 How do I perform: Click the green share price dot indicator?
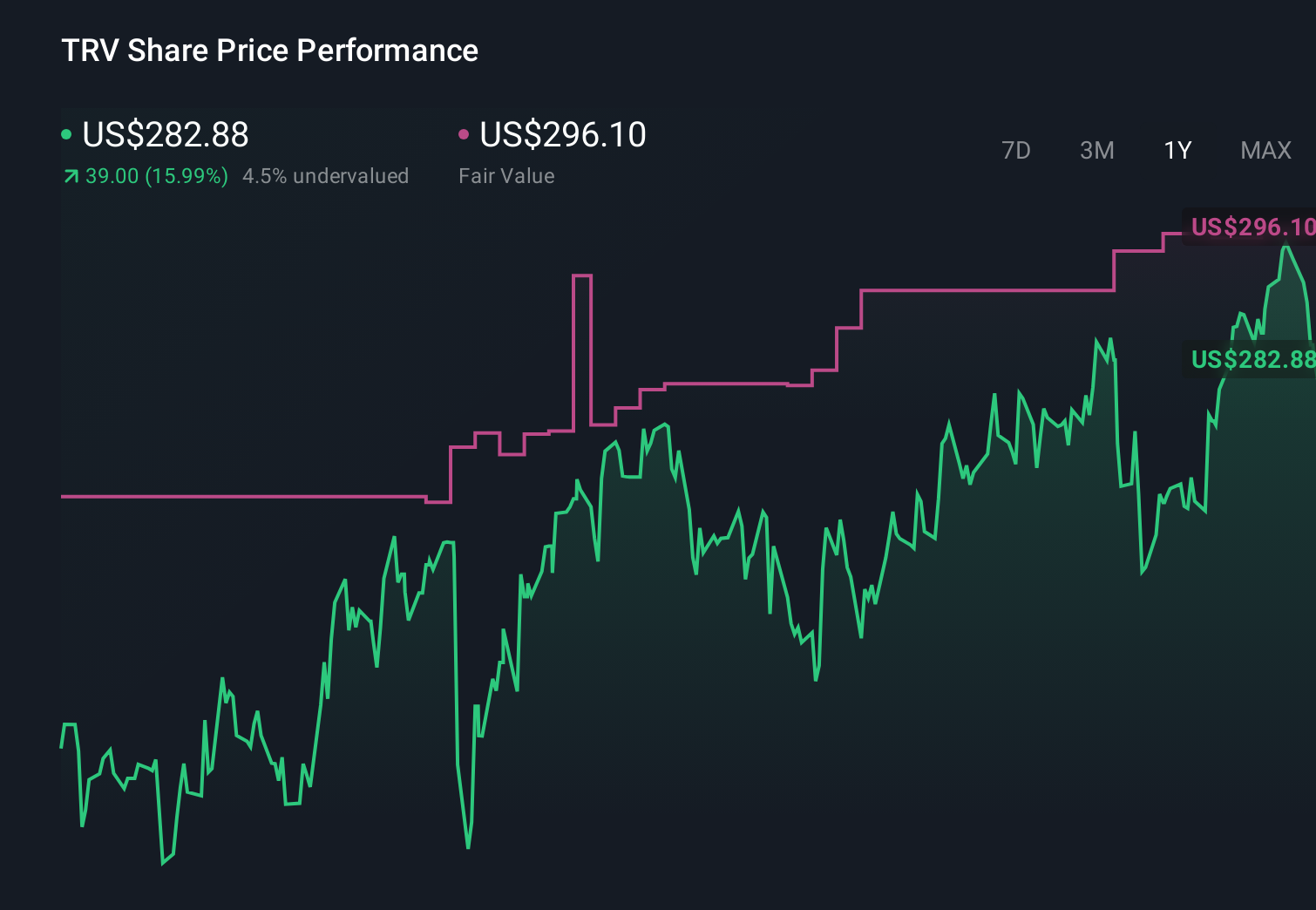[x=66, y=134]
